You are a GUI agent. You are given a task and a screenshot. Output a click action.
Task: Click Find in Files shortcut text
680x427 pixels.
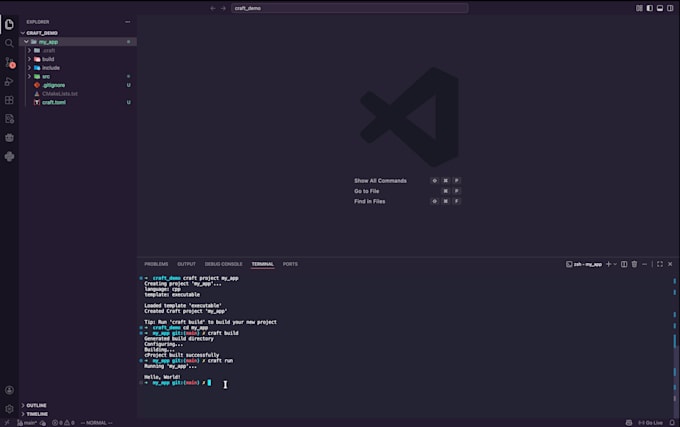(369, 202)
